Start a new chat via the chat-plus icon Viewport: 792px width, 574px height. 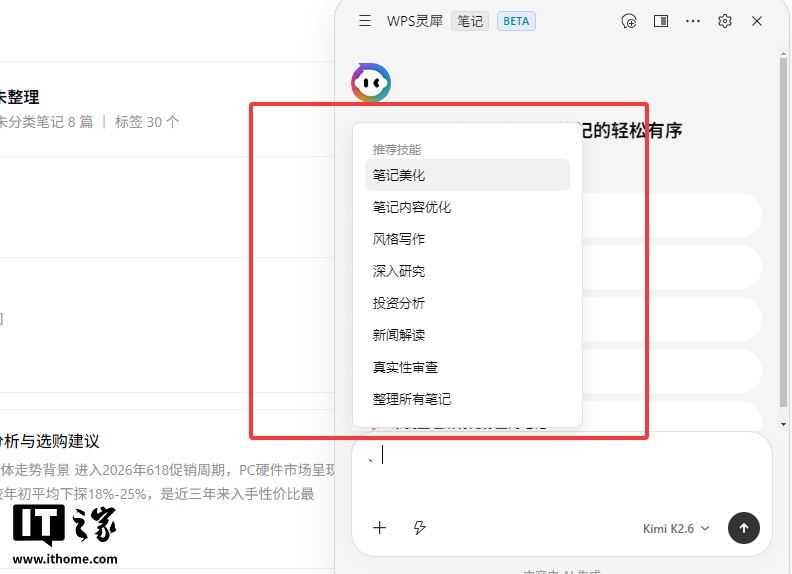629,21
